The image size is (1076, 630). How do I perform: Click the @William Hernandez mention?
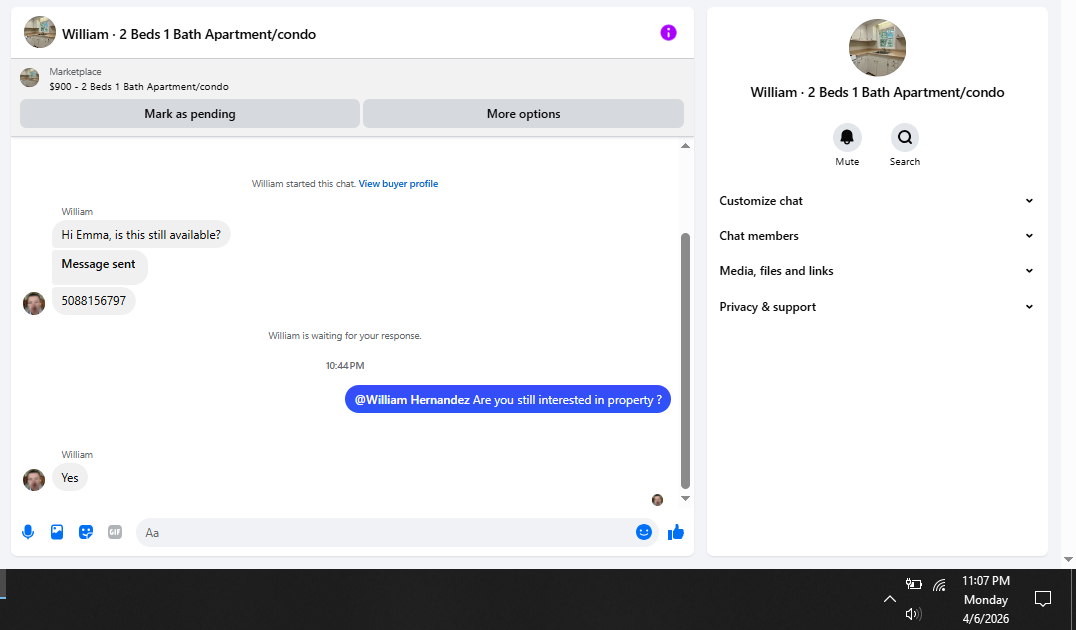tap(412, 399)
